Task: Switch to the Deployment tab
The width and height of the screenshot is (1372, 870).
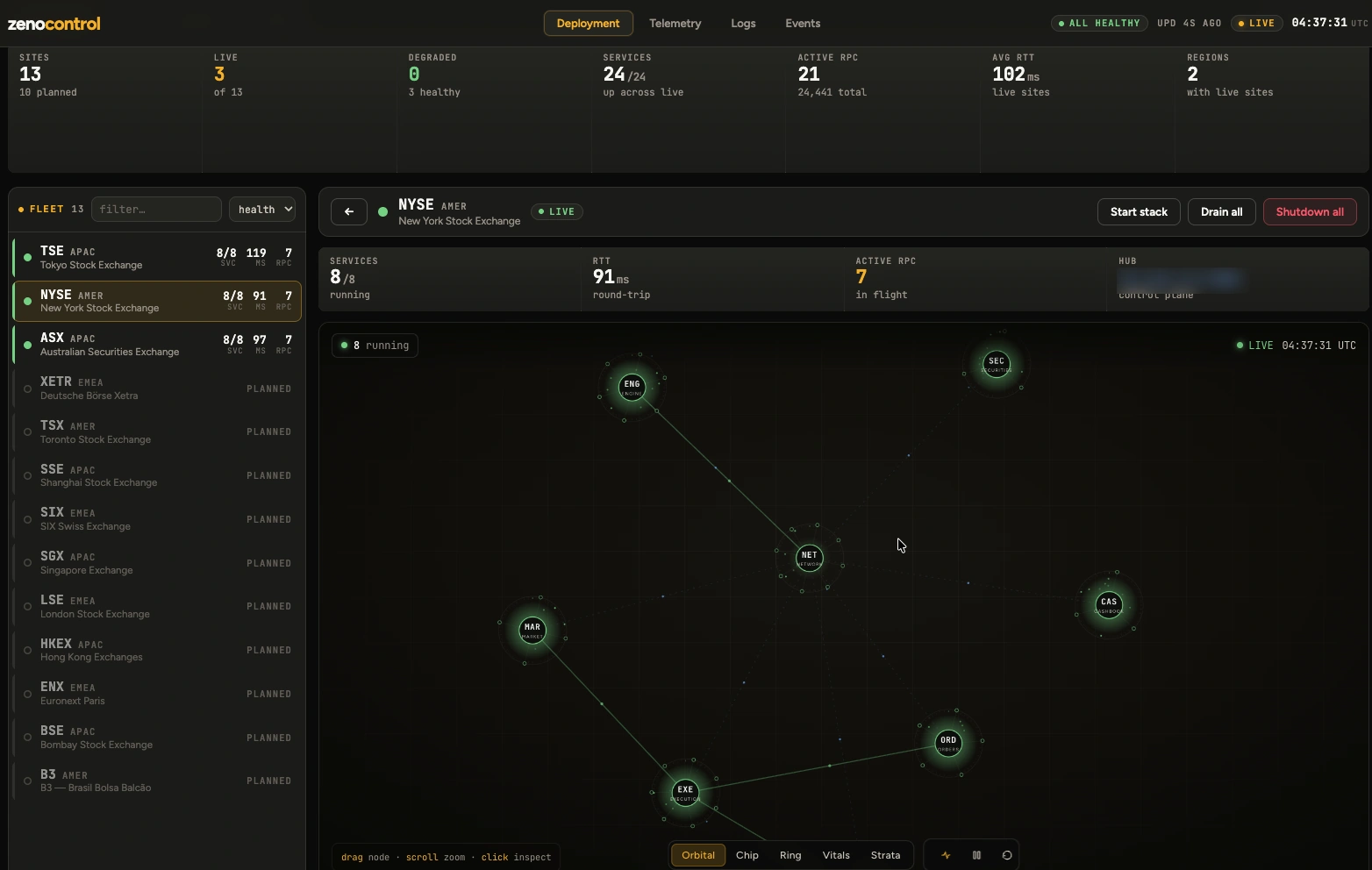Action: [x=588, y=24]
